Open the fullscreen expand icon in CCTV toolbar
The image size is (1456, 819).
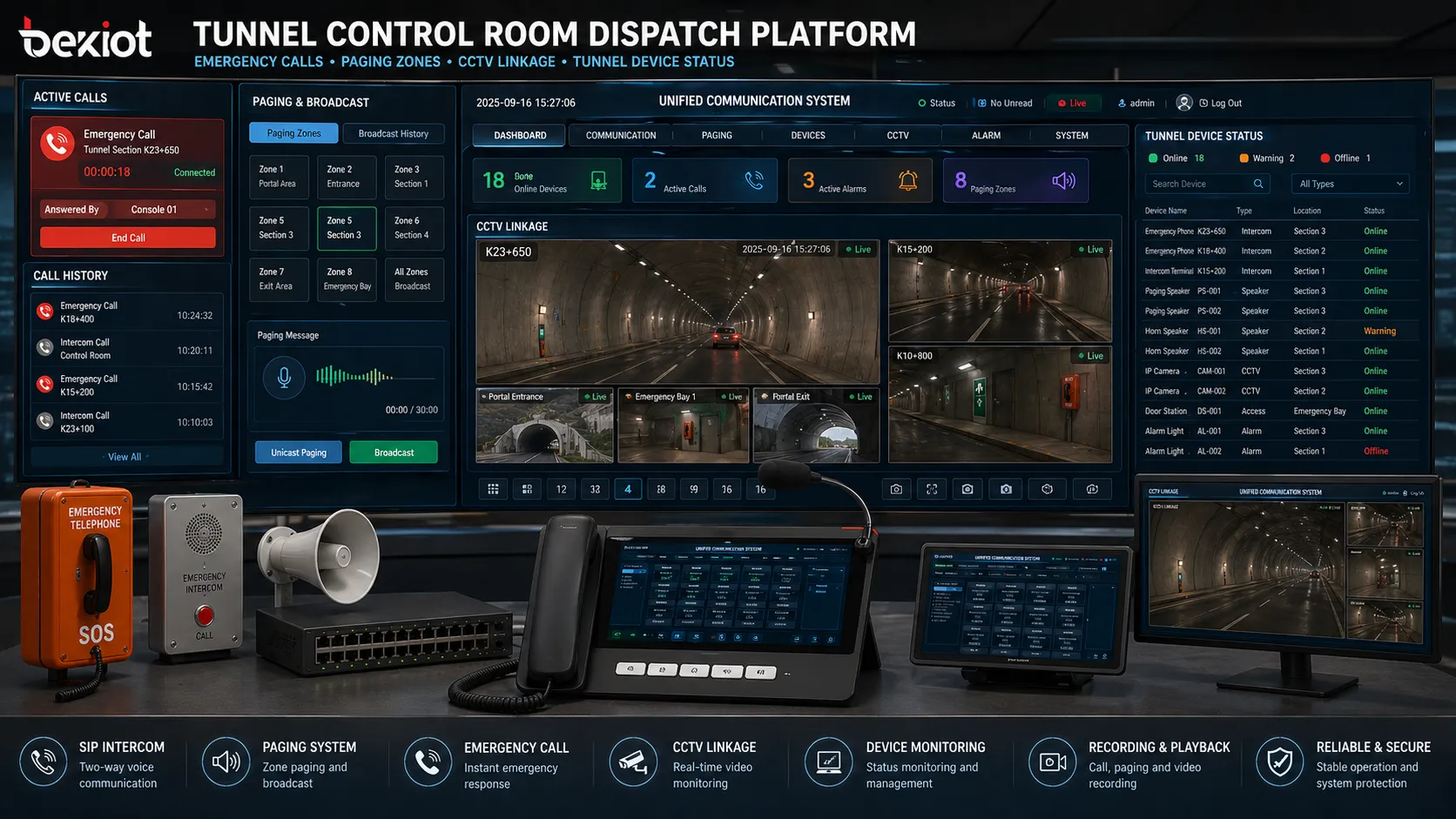pyautogui.click(x=932, y=488)
